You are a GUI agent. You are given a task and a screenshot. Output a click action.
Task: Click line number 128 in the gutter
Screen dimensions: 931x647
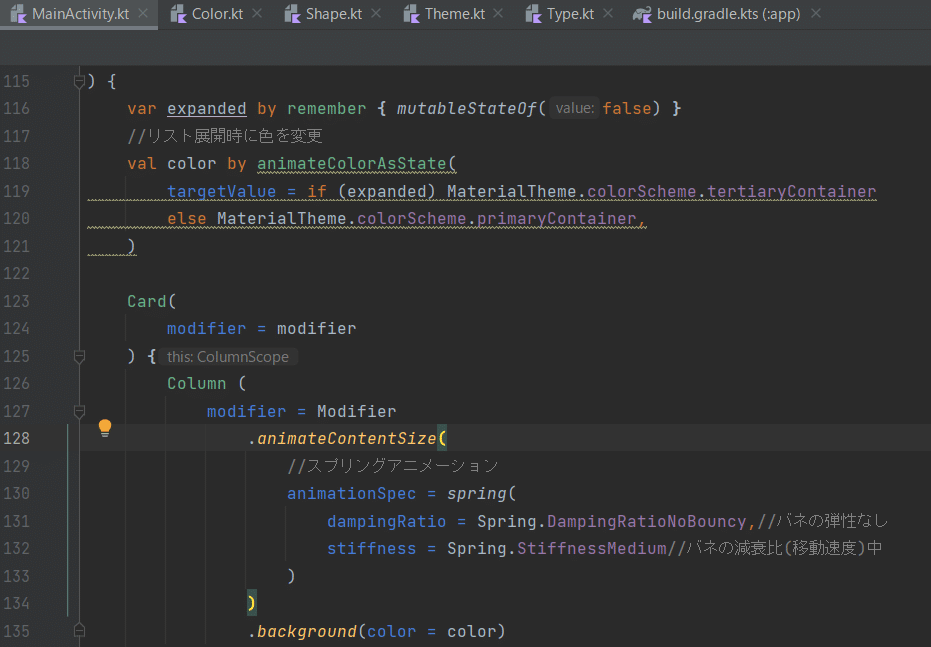coord(17,438)
